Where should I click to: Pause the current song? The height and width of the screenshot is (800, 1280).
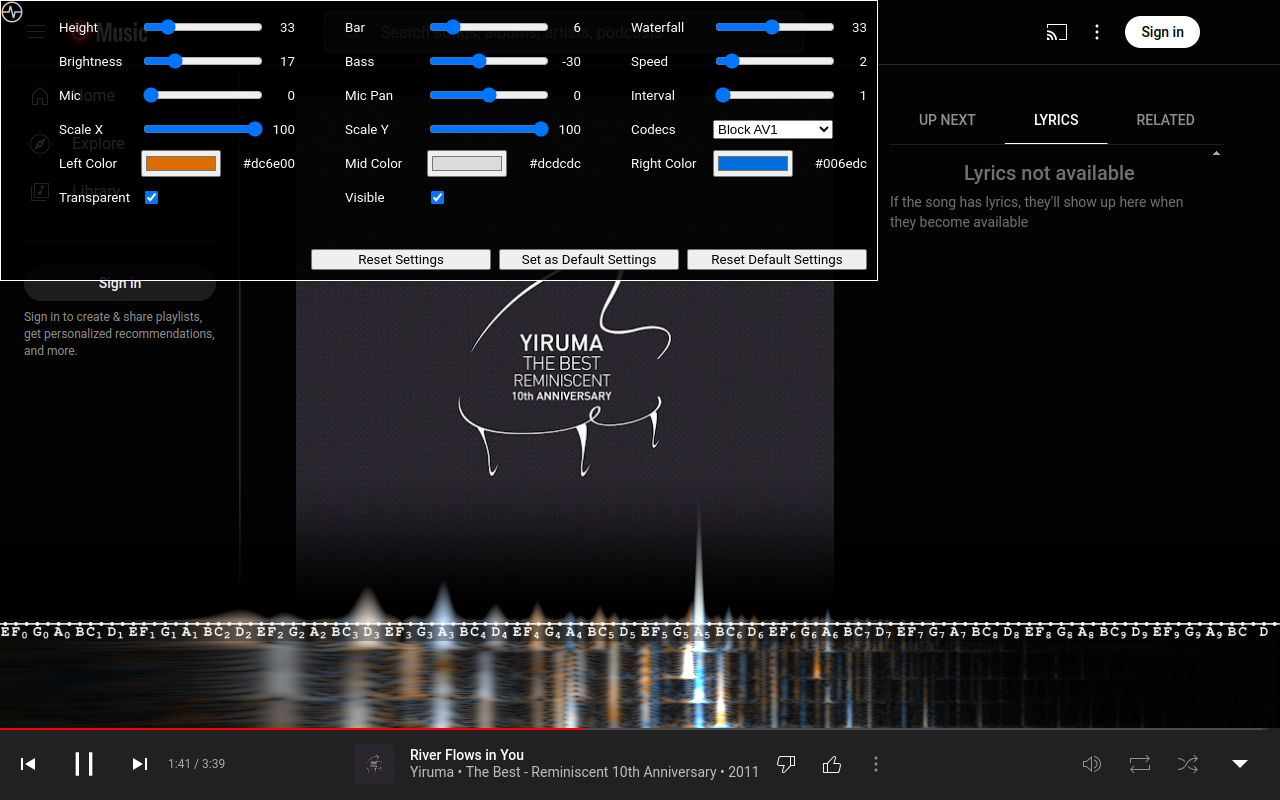[84, 764]
